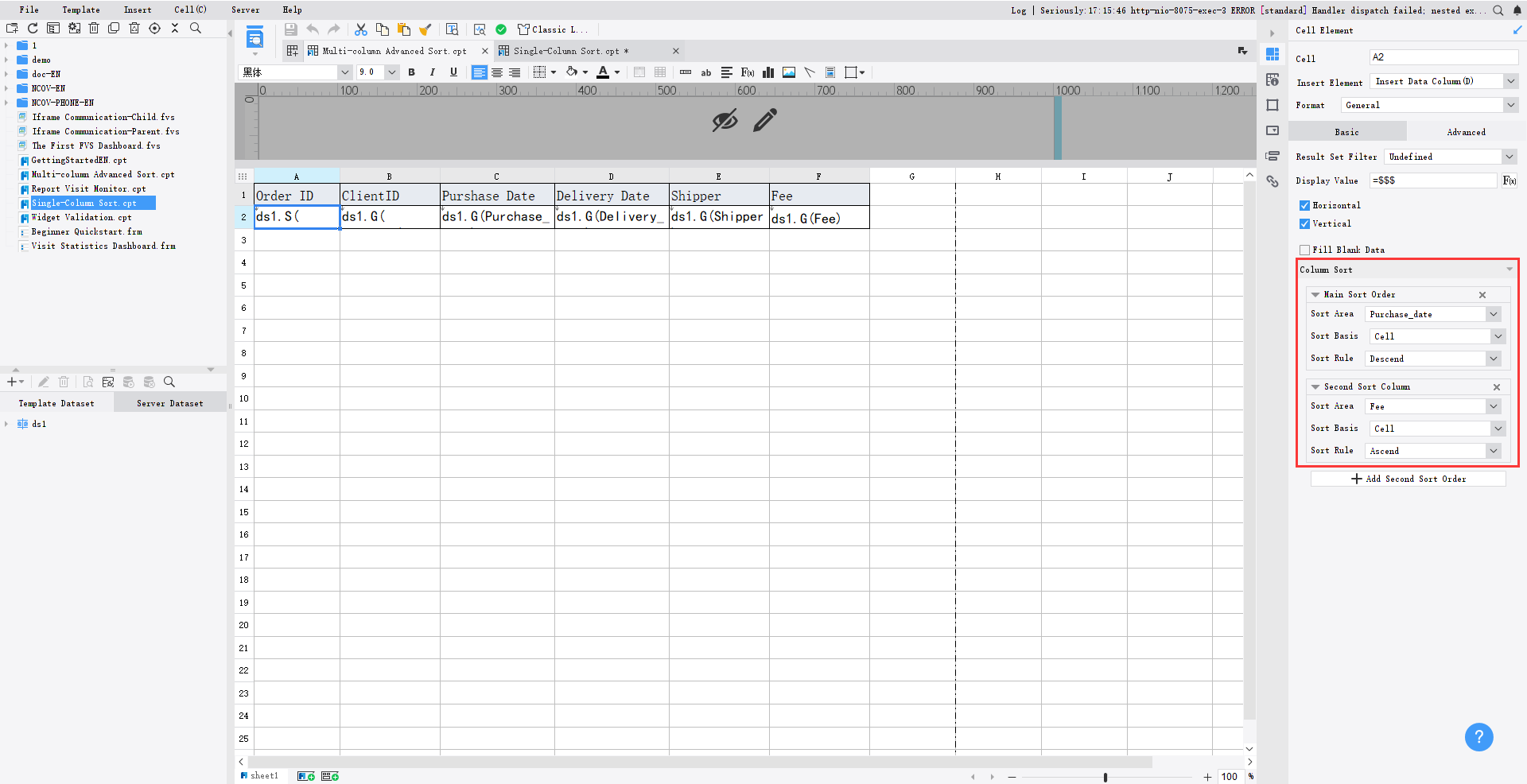This screenshot has height=784, width=1527.
Task: Toggle underline formatting
Action: click(453, 72)
